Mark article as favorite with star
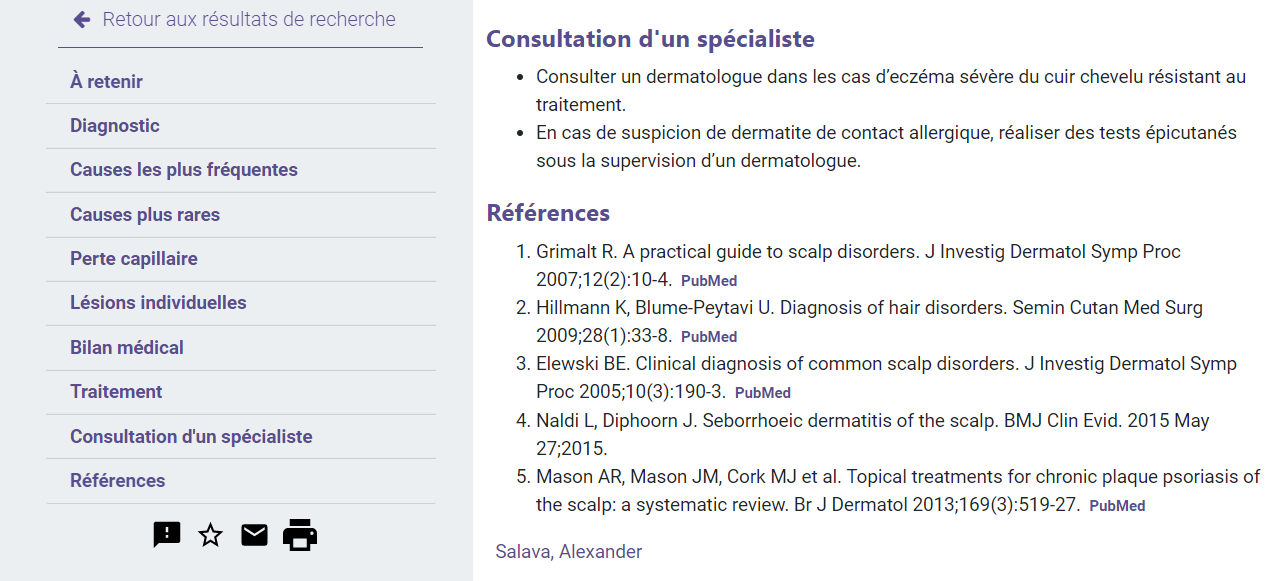 (x=210, y=535)
